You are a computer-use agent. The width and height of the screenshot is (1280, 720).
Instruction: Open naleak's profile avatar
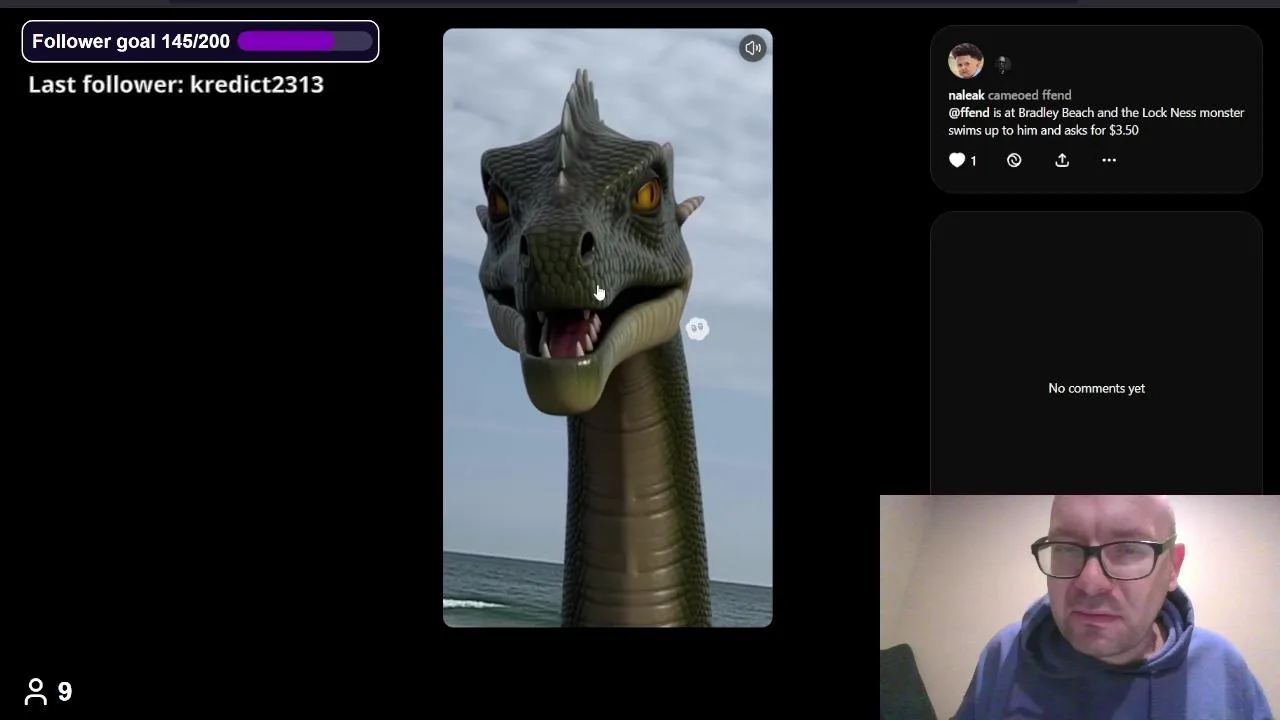[965, 61]
